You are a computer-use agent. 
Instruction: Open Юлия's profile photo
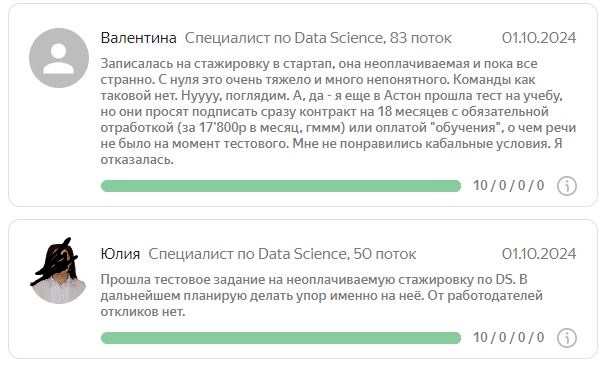pos(58,271)
